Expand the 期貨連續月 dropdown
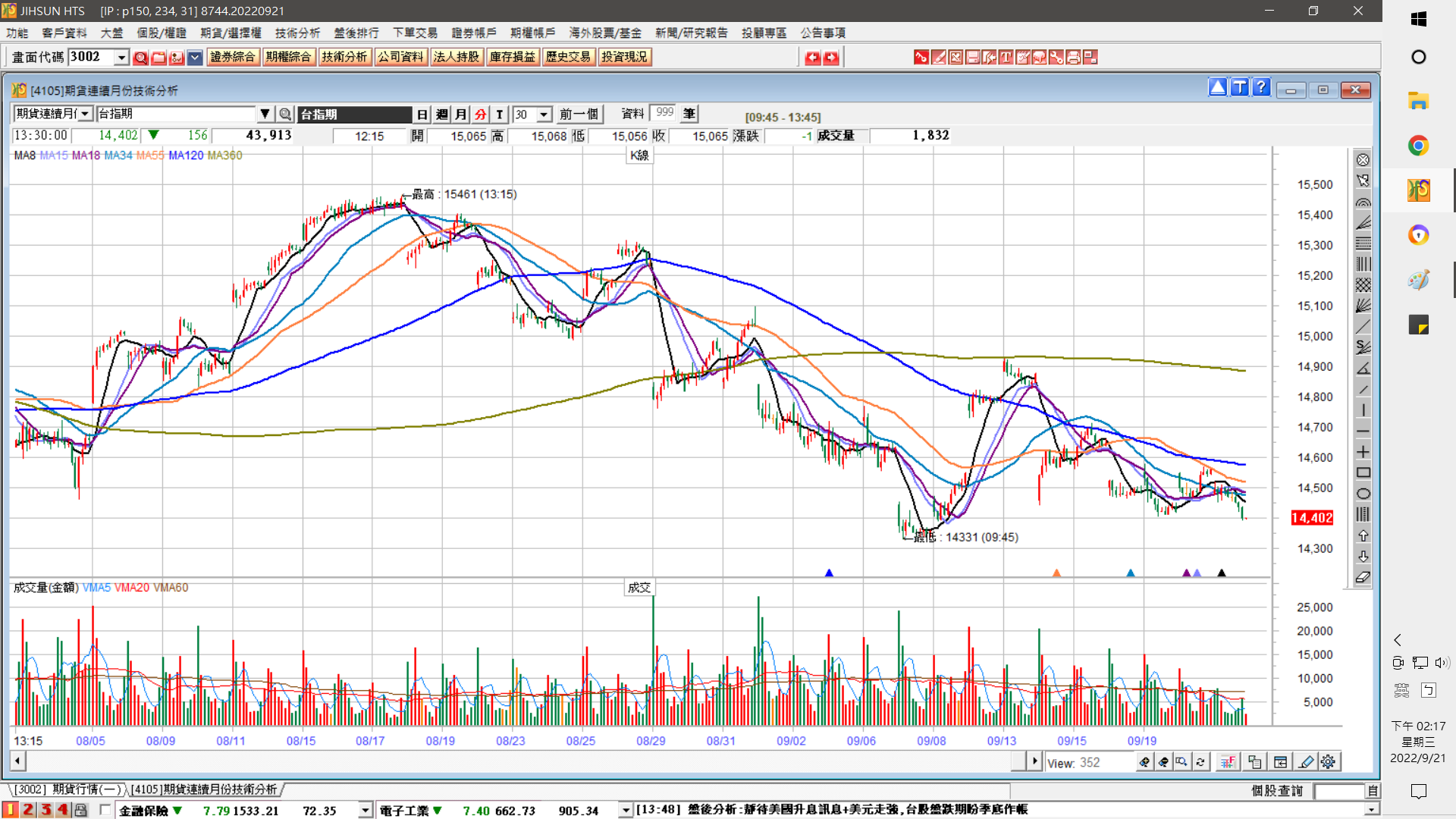The width and height of the screenshot is (1456, 819). point(86,114)
